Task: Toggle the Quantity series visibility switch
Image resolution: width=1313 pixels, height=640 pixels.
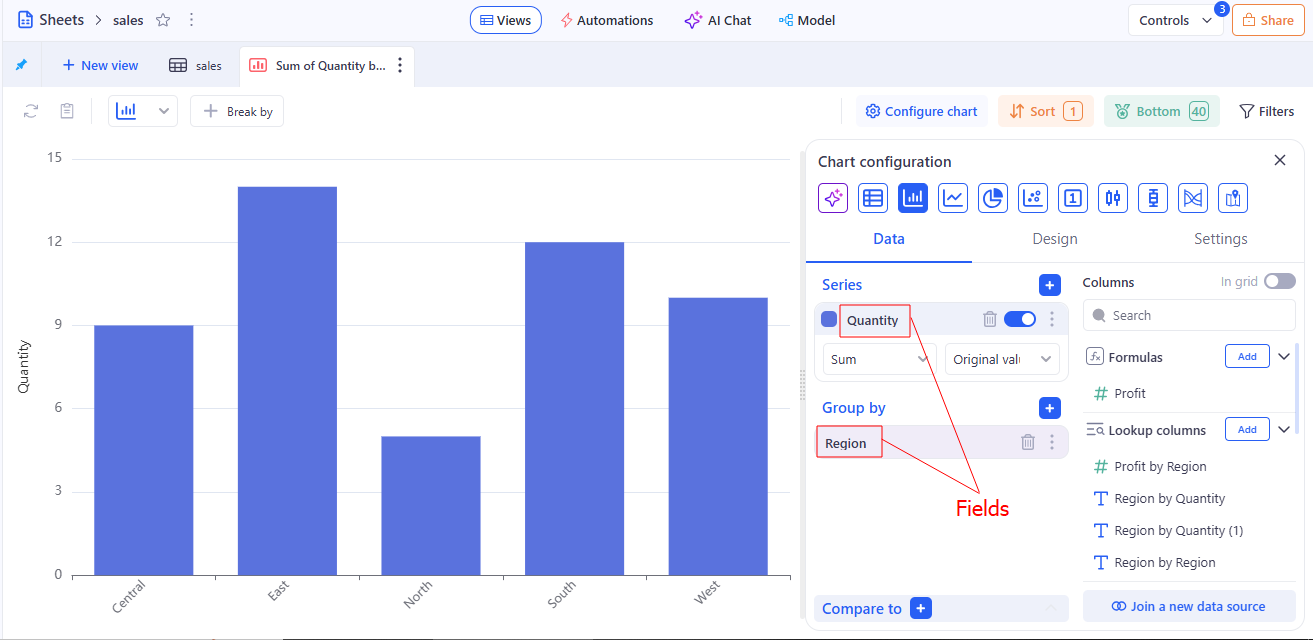Action: click(x=1020, y=319)
